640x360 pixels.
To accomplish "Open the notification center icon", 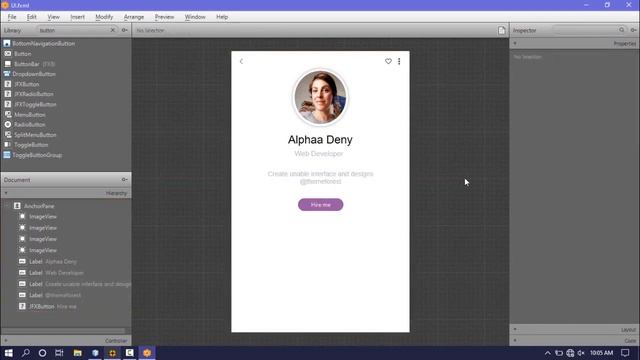I will [x=625, y=353].
